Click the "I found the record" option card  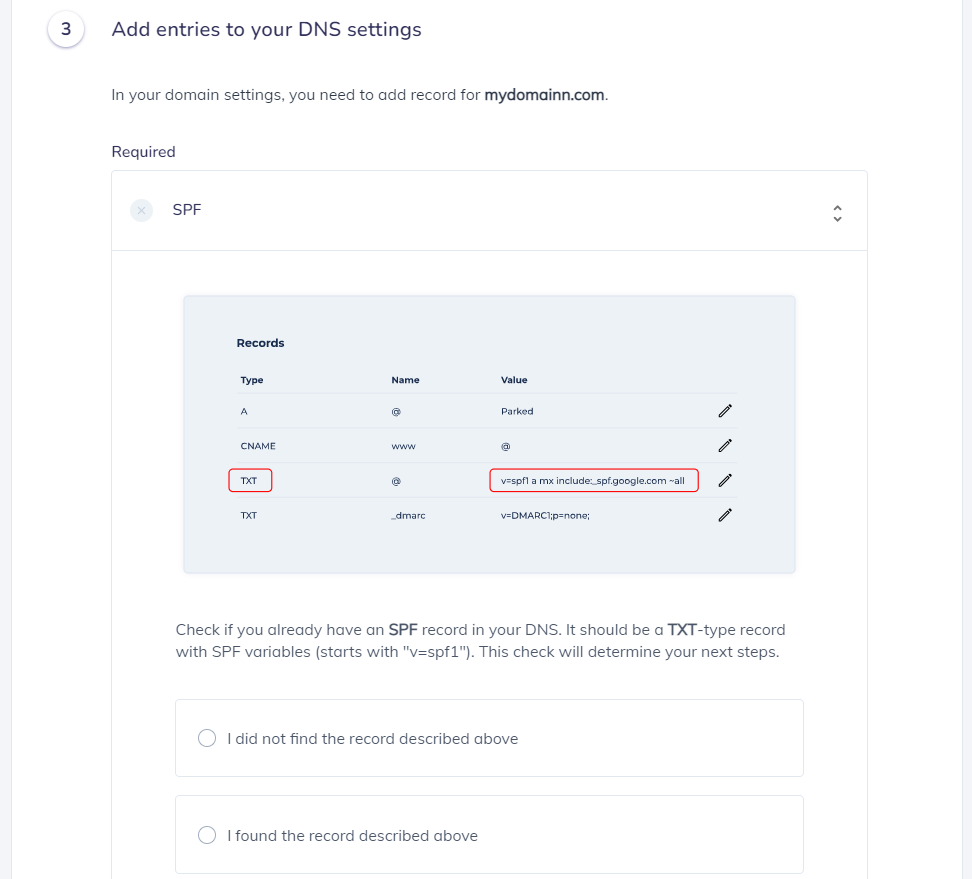point(489,835)
